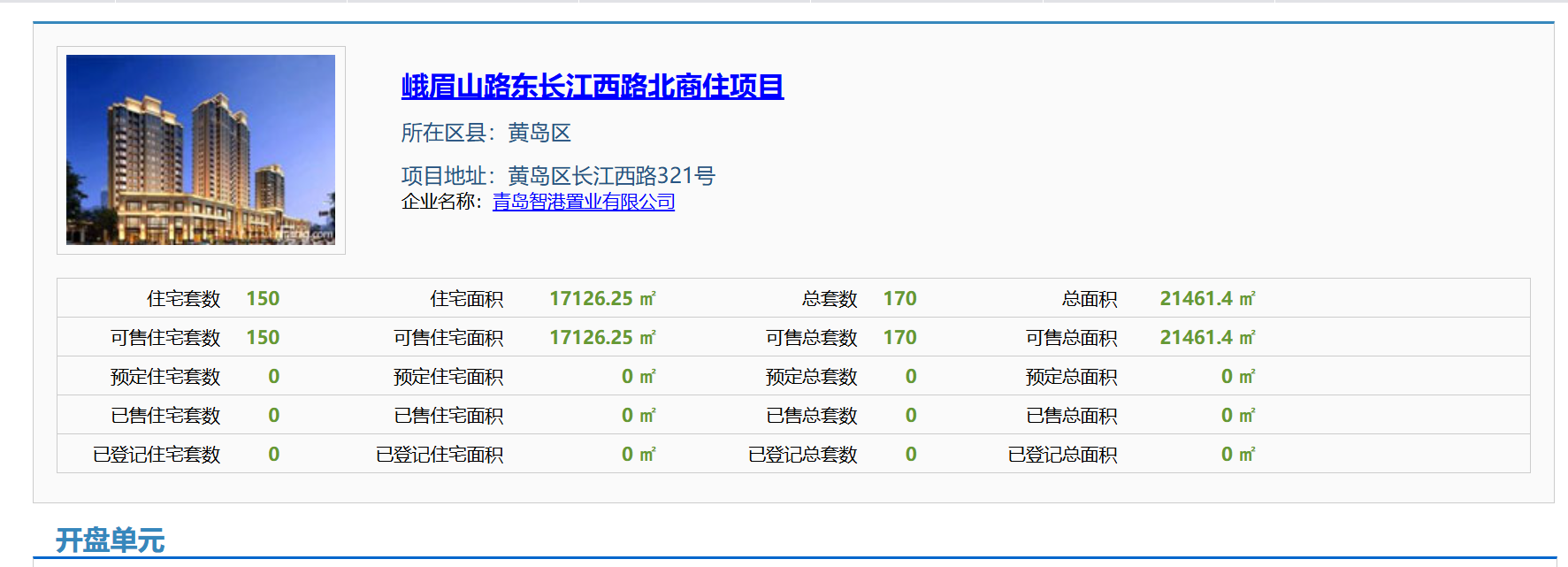
Task: Click the 可售总套数 value 170
Action: [x=900, y=338]
